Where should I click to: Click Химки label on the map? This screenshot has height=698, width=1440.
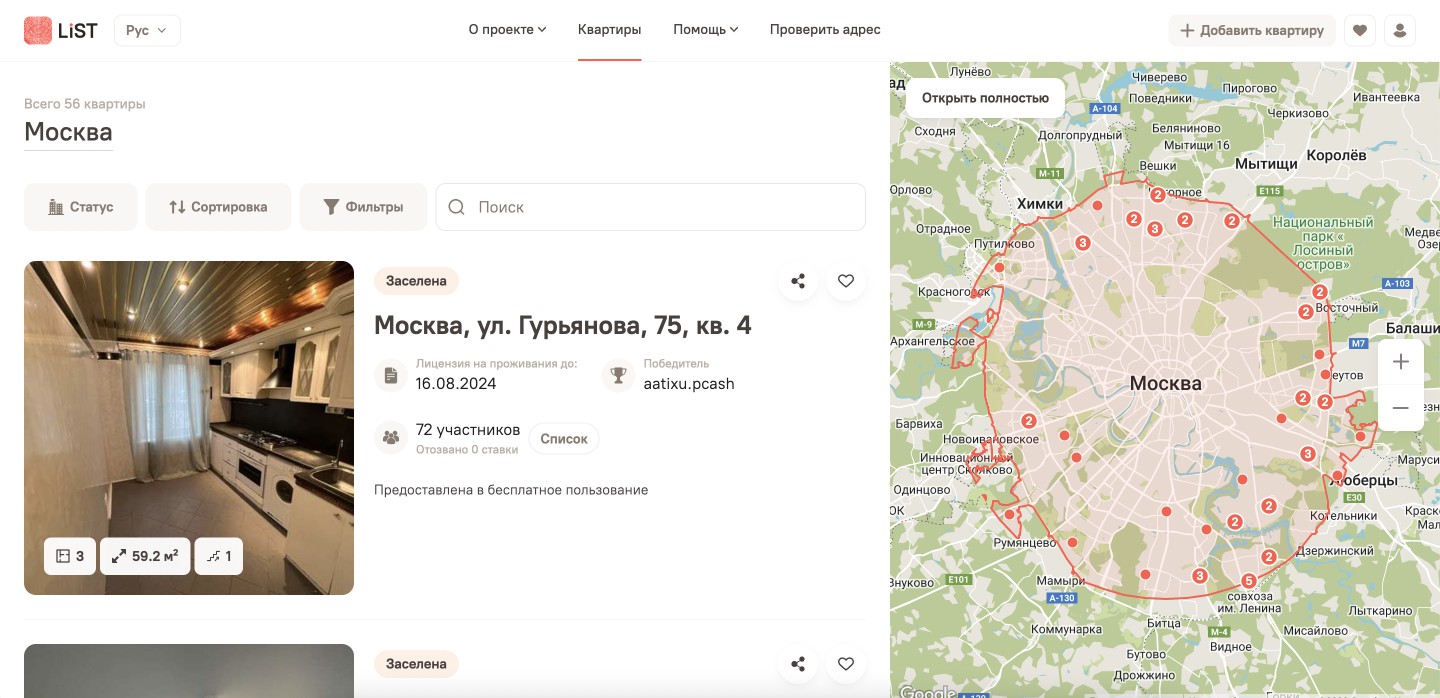(1040, 203)
